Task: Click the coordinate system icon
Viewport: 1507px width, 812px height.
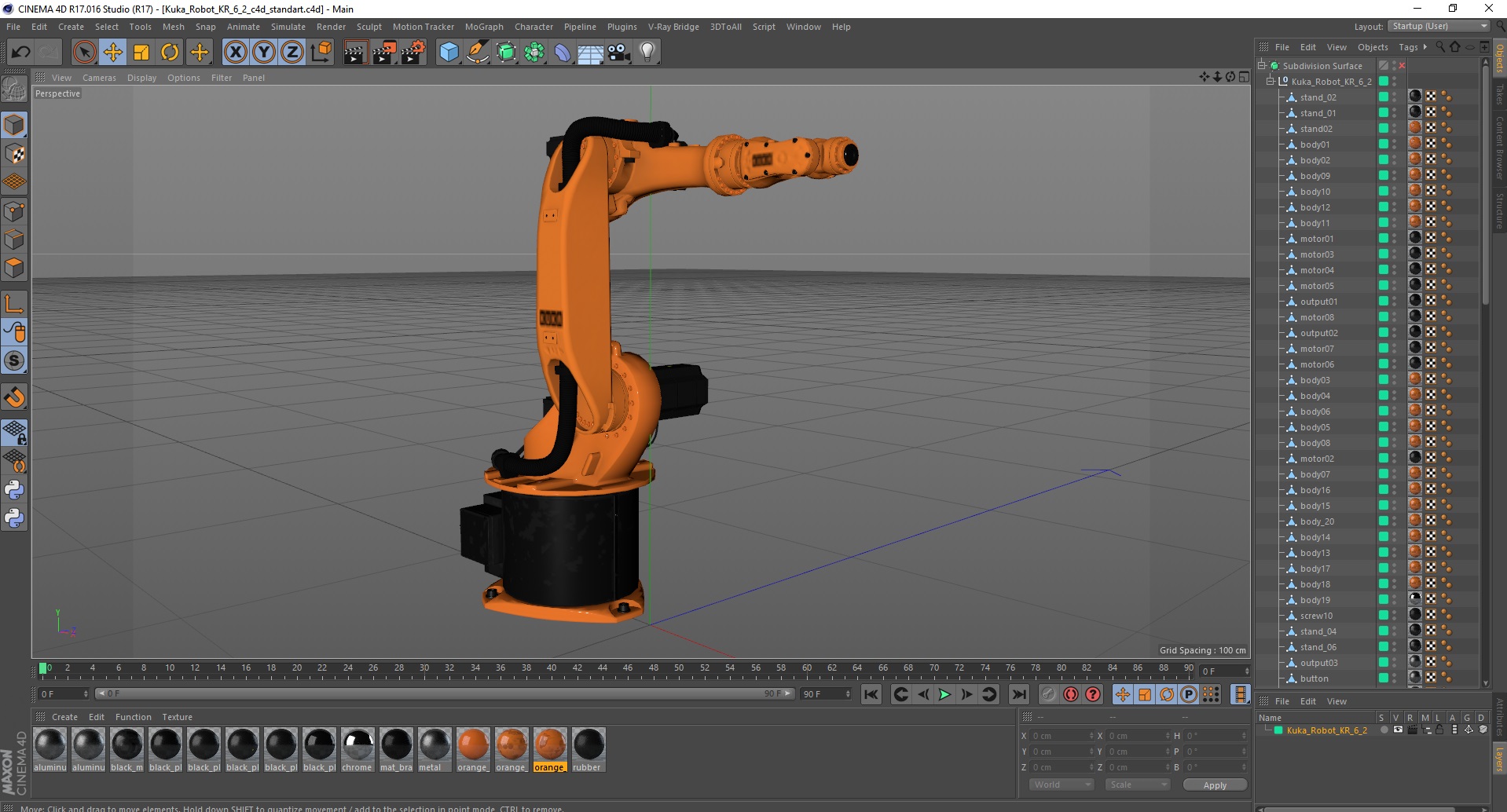Action: [x=321, y=53]
